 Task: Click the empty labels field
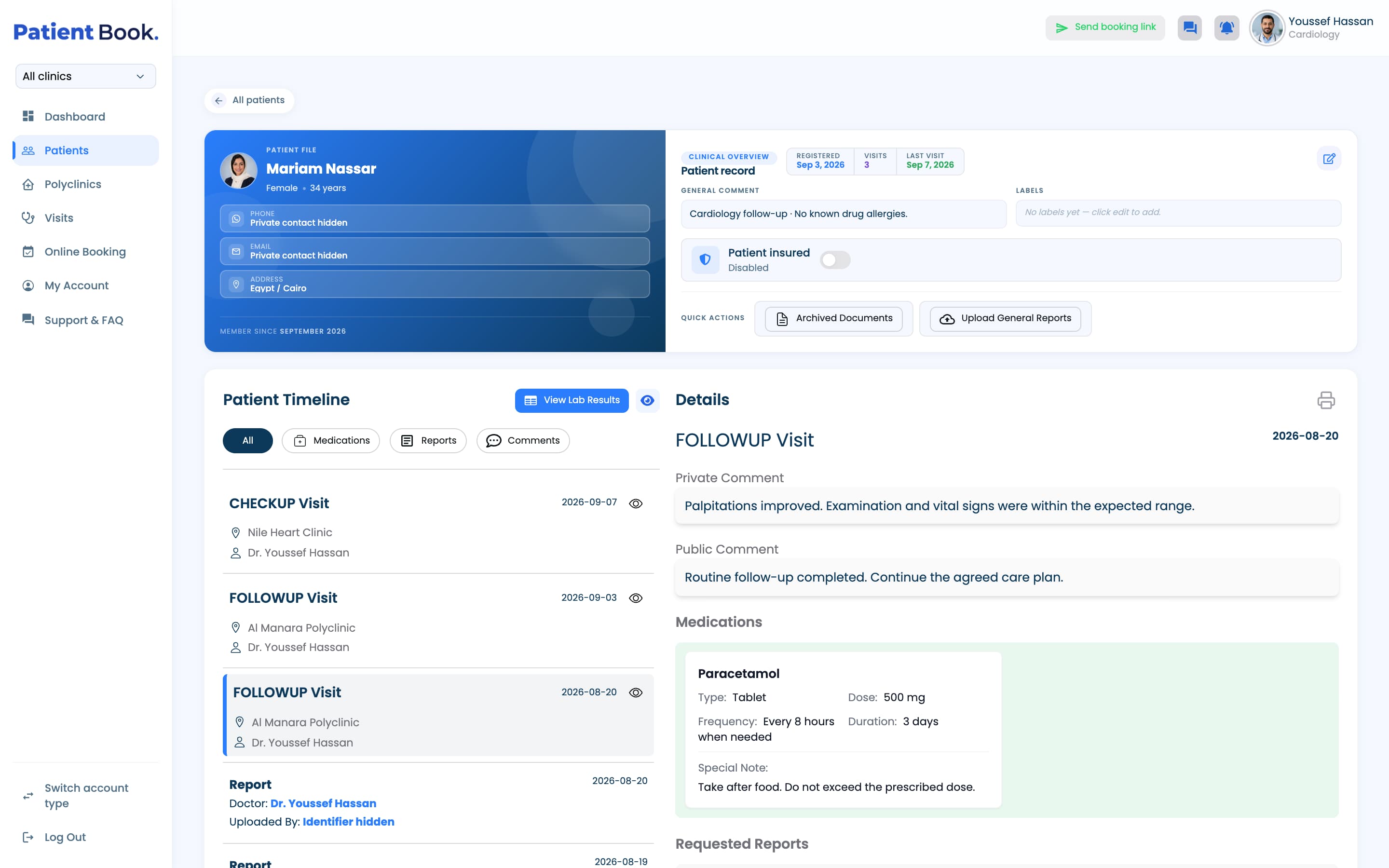(1178, 213)
